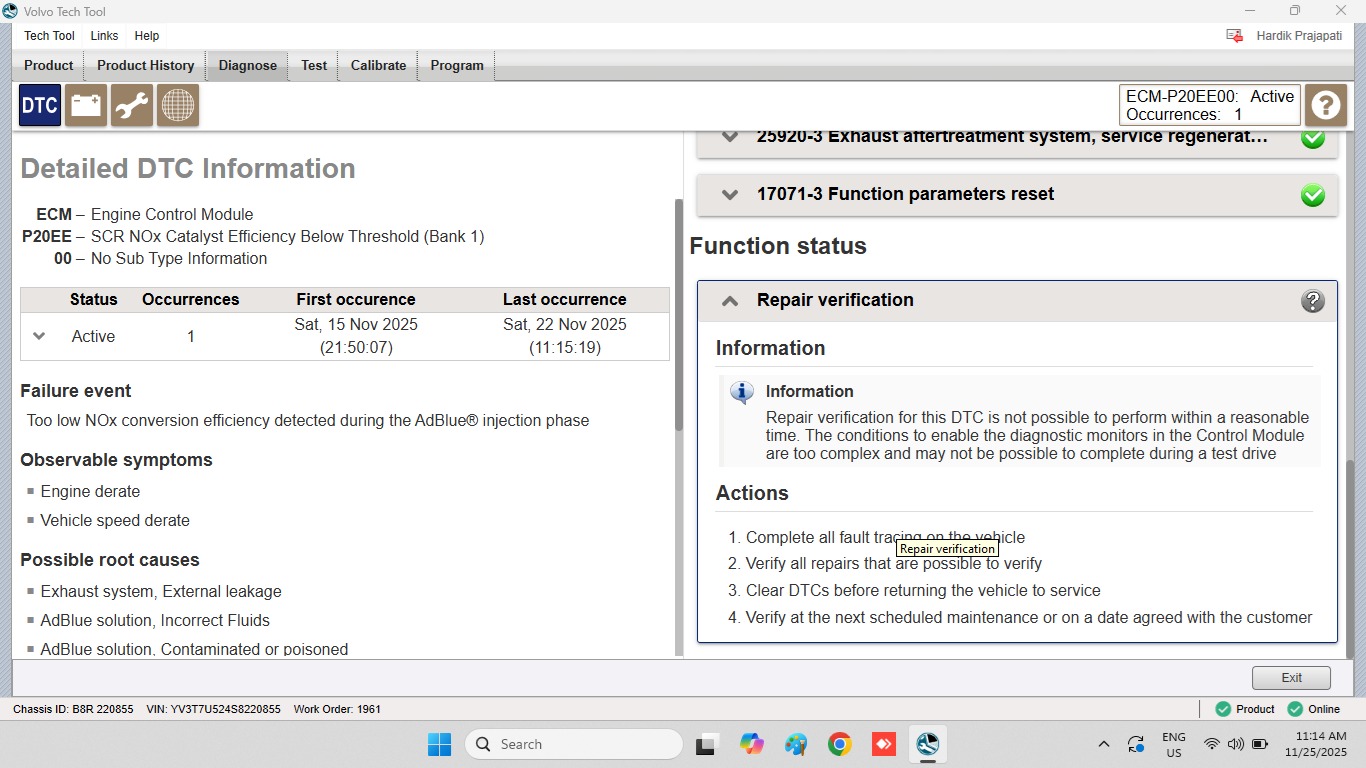
Task: Click the left panel vertical scrollbar
Action: (680, 315)
